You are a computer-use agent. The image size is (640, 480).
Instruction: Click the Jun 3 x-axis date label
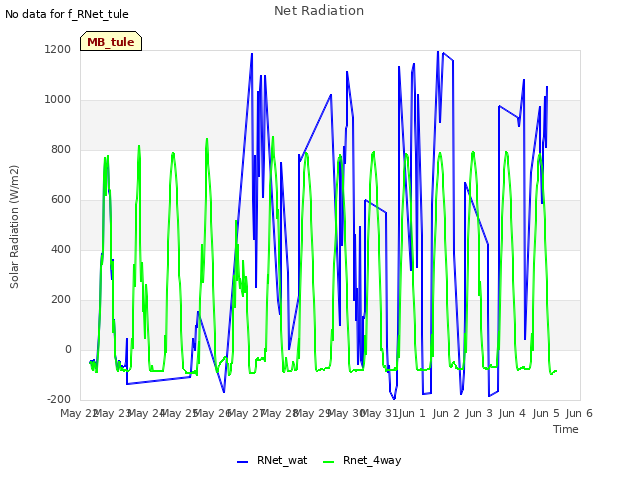pyautogui.click(x=479, y=413)
